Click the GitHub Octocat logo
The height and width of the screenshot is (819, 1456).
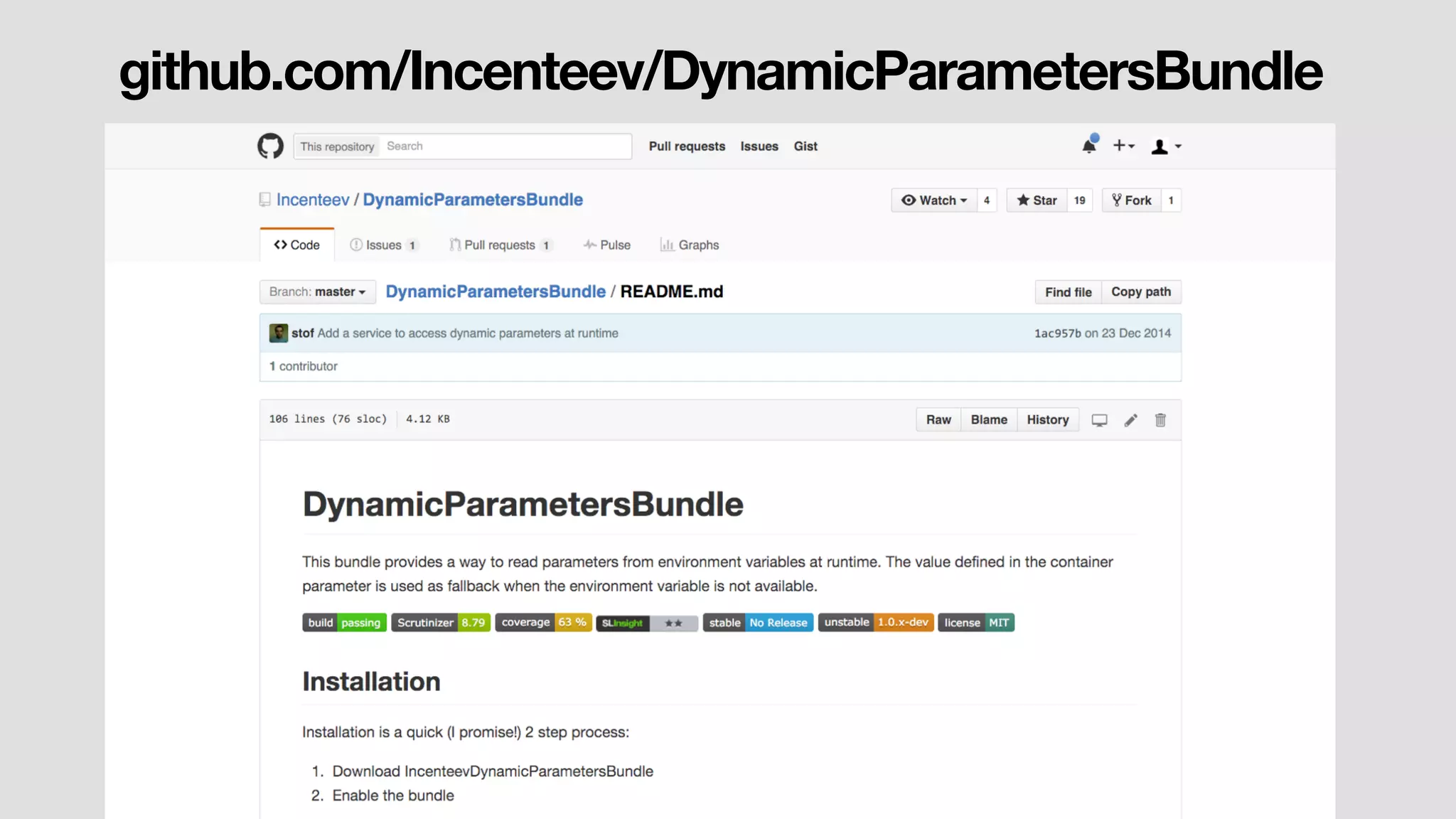270,146
